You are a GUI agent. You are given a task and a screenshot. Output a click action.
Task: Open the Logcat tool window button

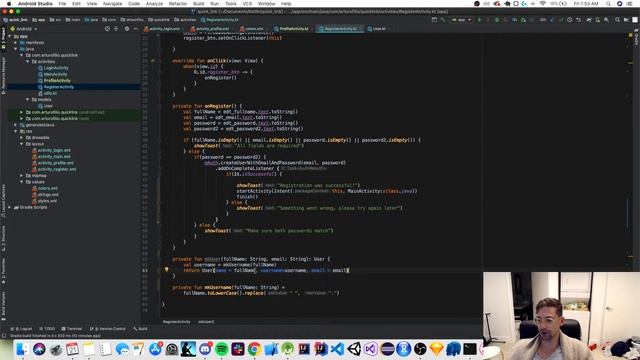tap(21, 329)
